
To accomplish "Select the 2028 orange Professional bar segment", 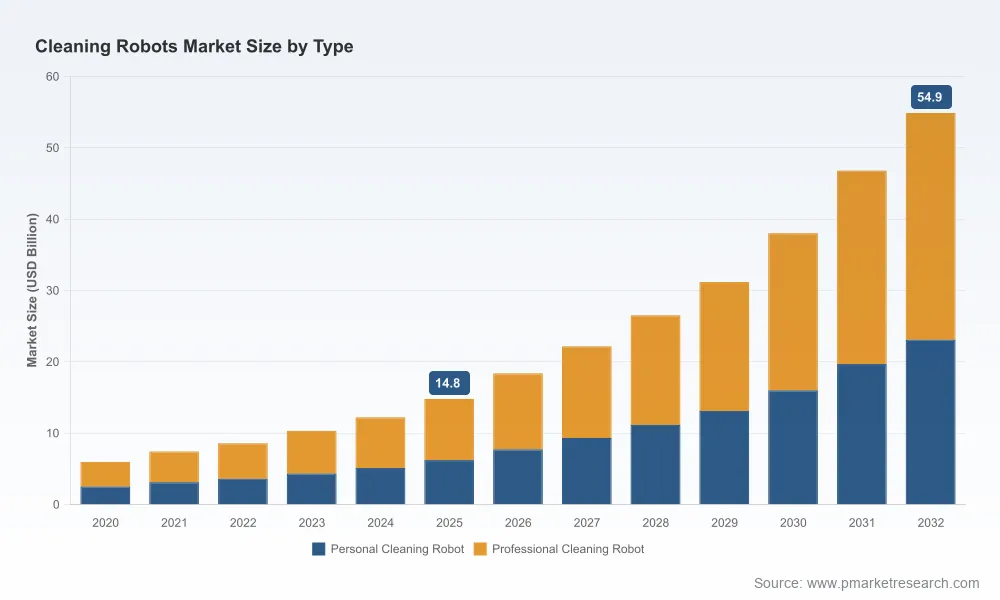I will tap(655, 370).
